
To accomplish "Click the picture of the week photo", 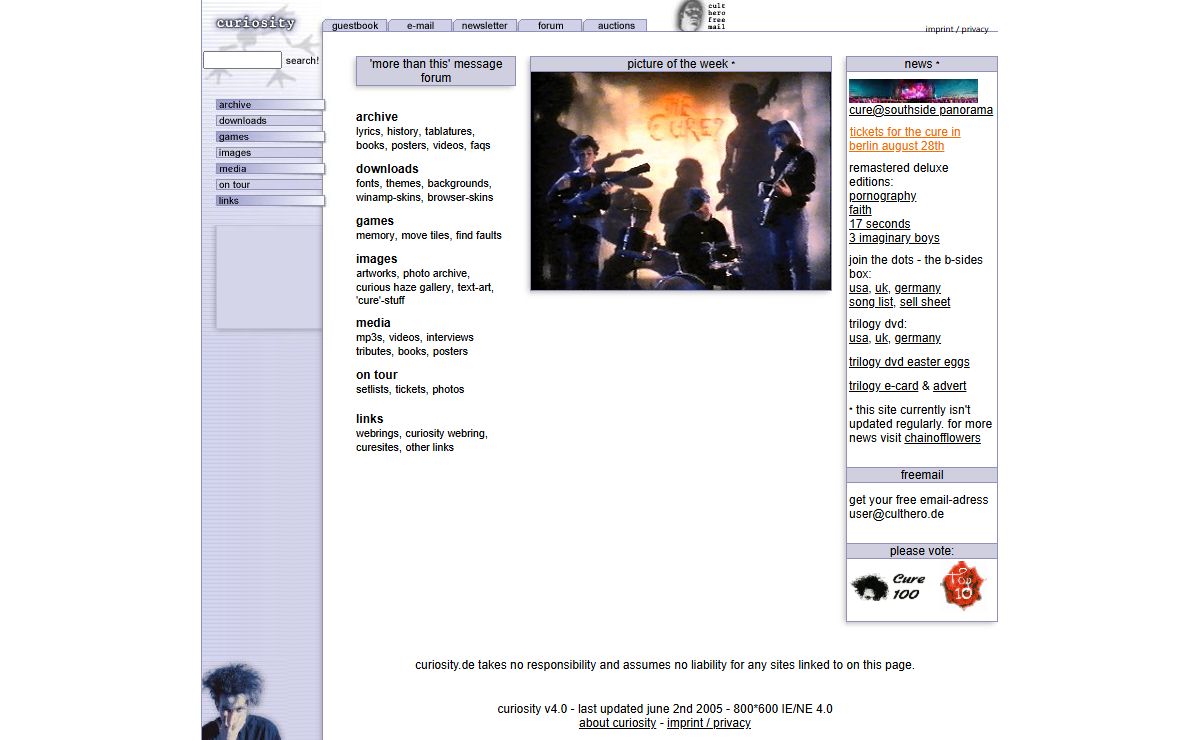I will [x=680, y=181].
